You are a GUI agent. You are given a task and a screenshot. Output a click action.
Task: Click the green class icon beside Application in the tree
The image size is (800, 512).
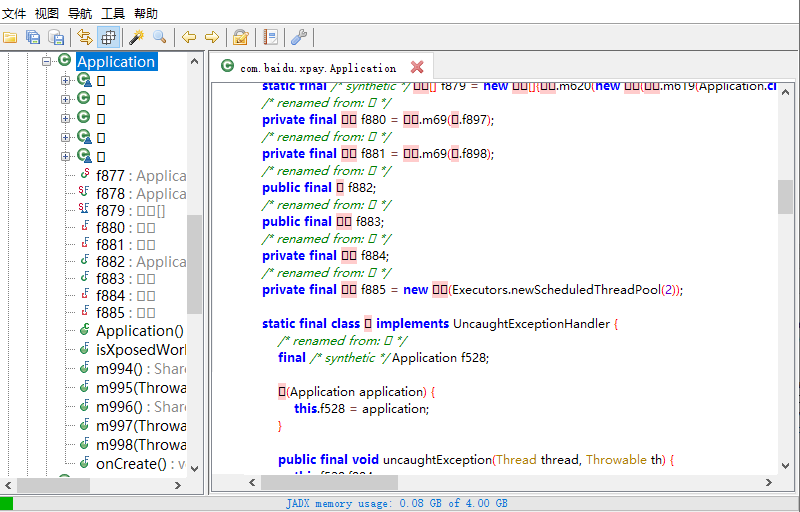click(64, 60)
